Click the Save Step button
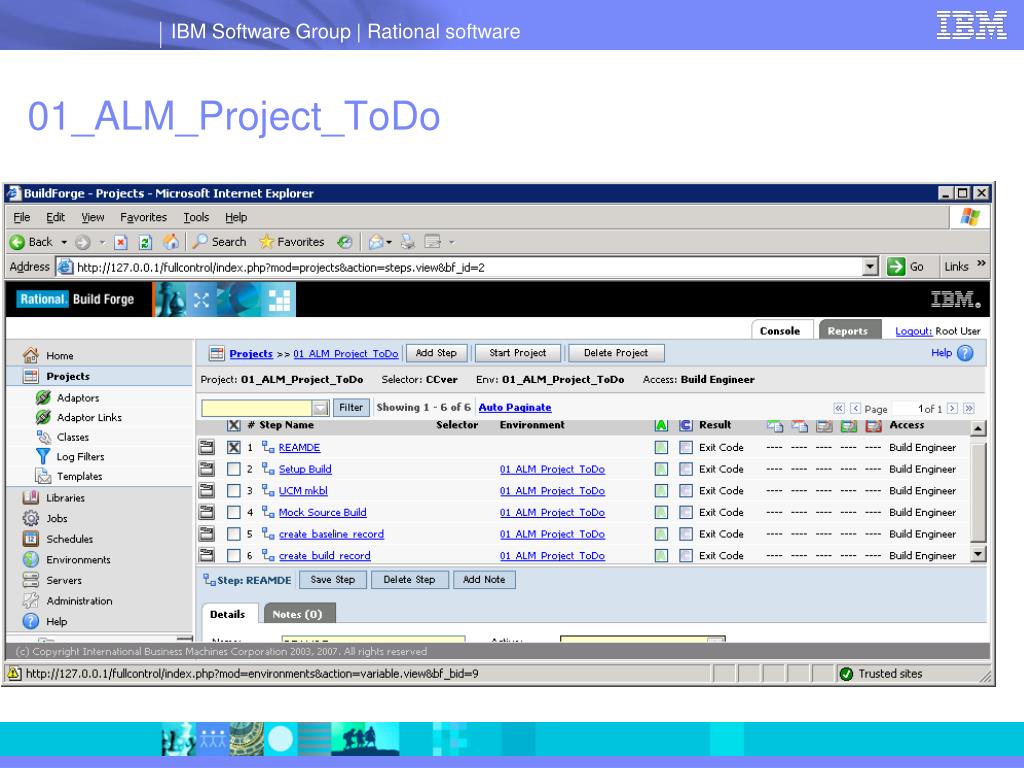 (x=333, y=580)
